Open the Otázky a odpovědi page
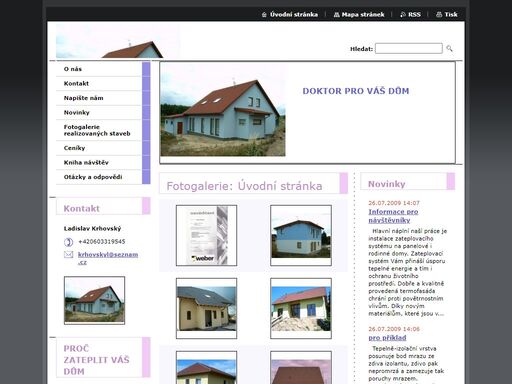Viewport: 512px width, 384px height. click(99, 177)
